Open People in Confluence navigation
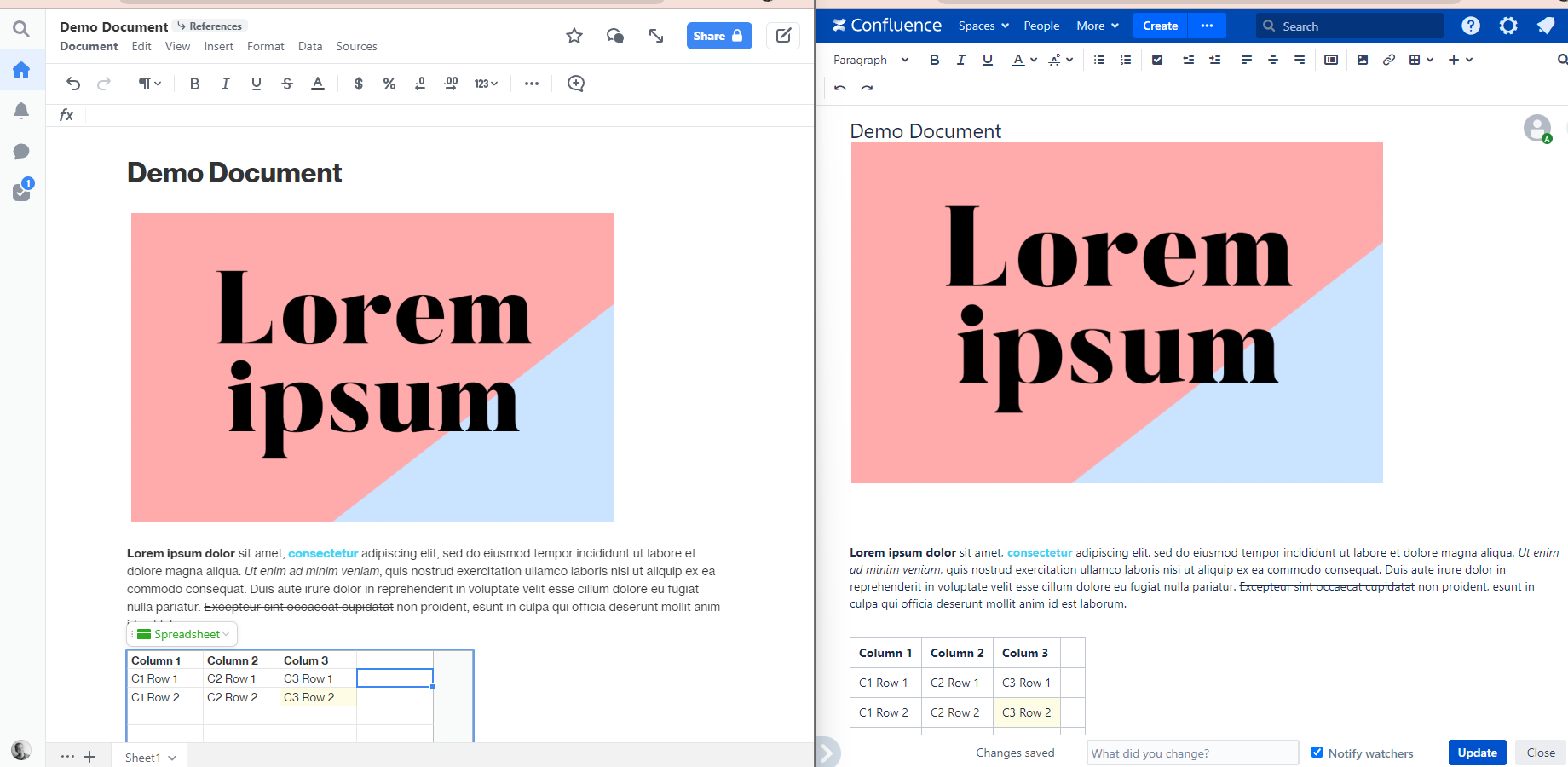 (x=1041, y=26)
